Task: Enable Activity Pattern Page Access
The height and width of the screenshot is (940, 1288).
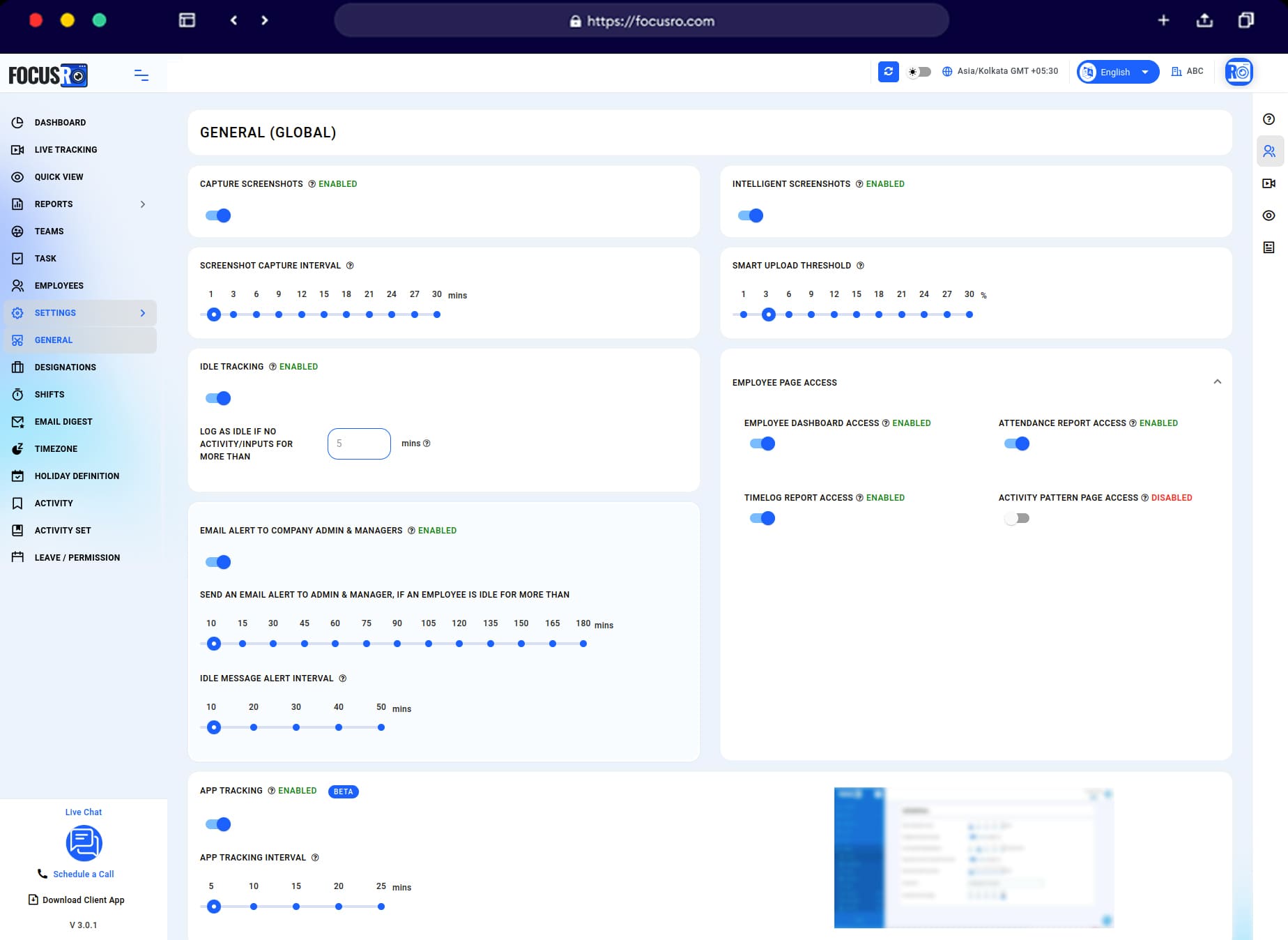Action: pyautogui.click(x=1016, y=517)
